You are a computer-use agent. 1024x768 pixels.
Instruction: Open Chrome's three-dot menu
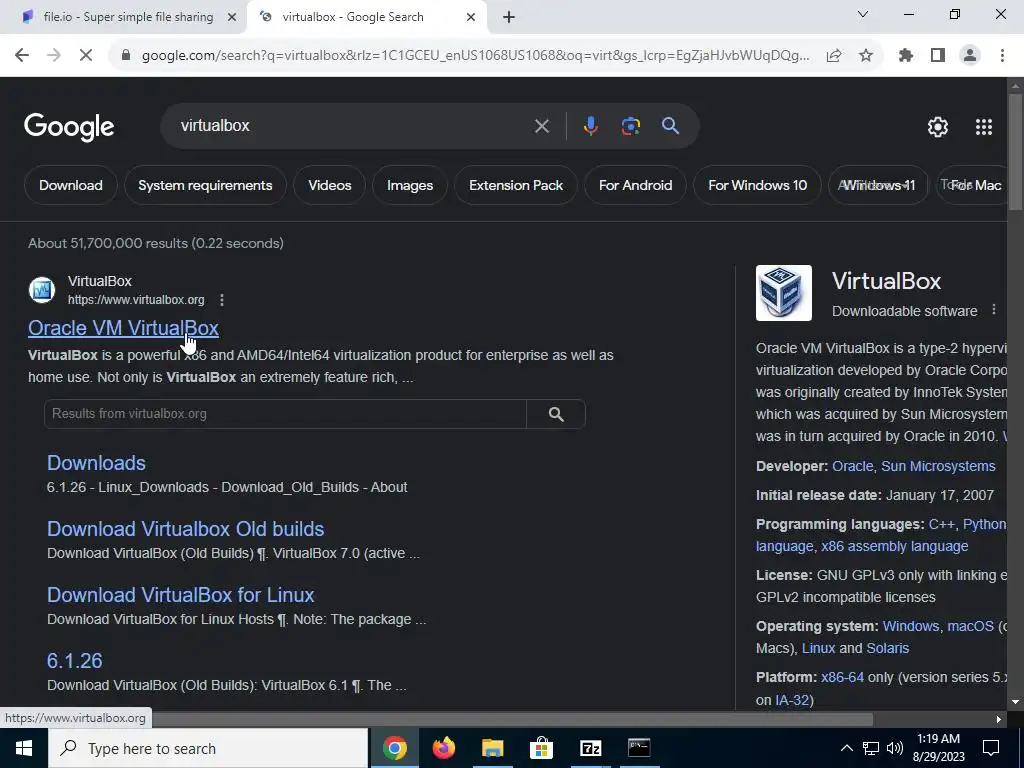click(1002, 56)
